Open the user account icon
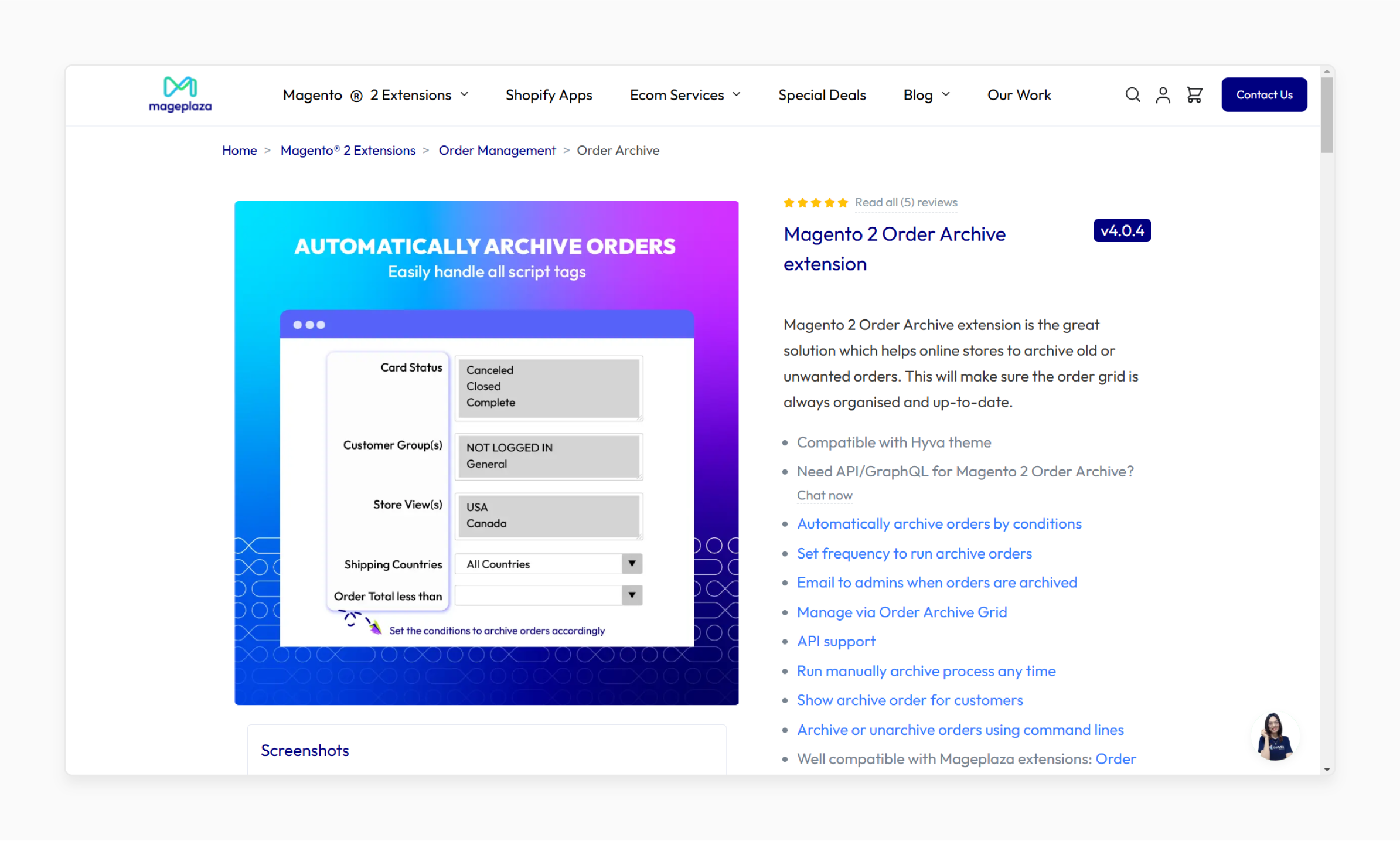 (x=1163, y=95)
